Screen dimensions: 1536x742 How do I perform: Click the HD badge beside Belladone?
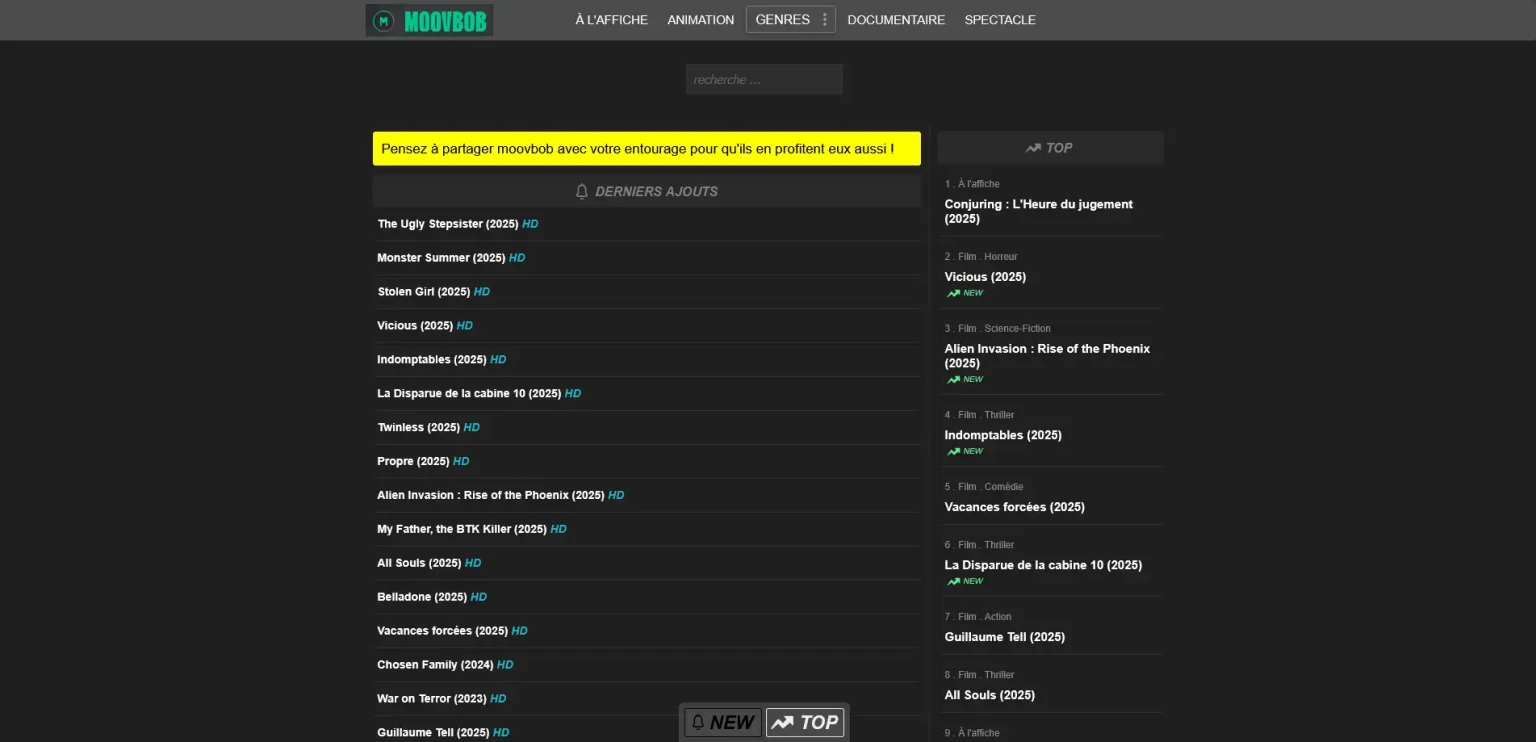click(479, 598)
